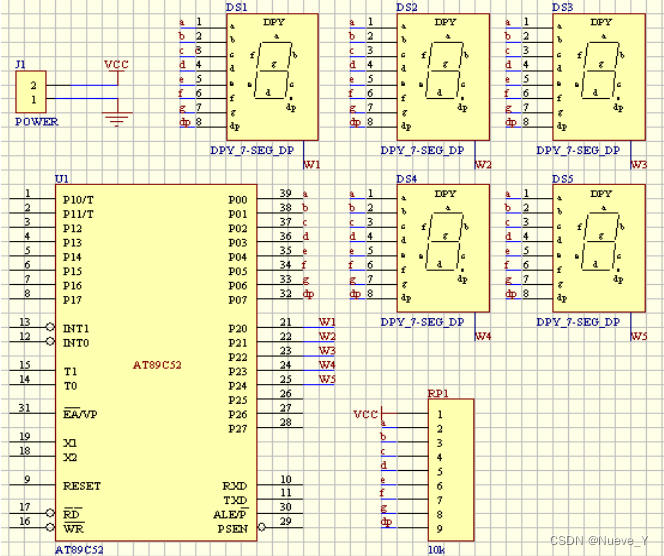Click the X1 pin name on U1

[70, 443]
